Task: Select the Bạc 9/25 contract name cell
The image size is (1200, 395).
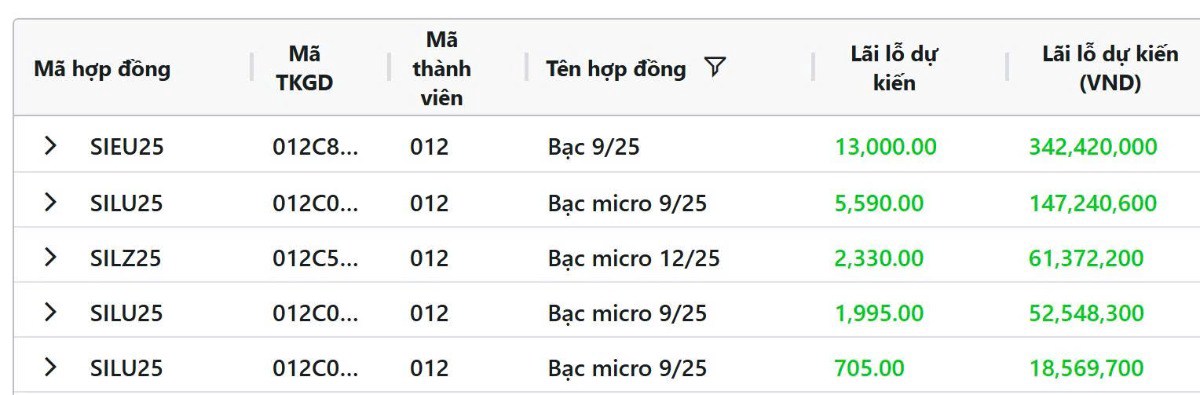Action: coord(594,147)
